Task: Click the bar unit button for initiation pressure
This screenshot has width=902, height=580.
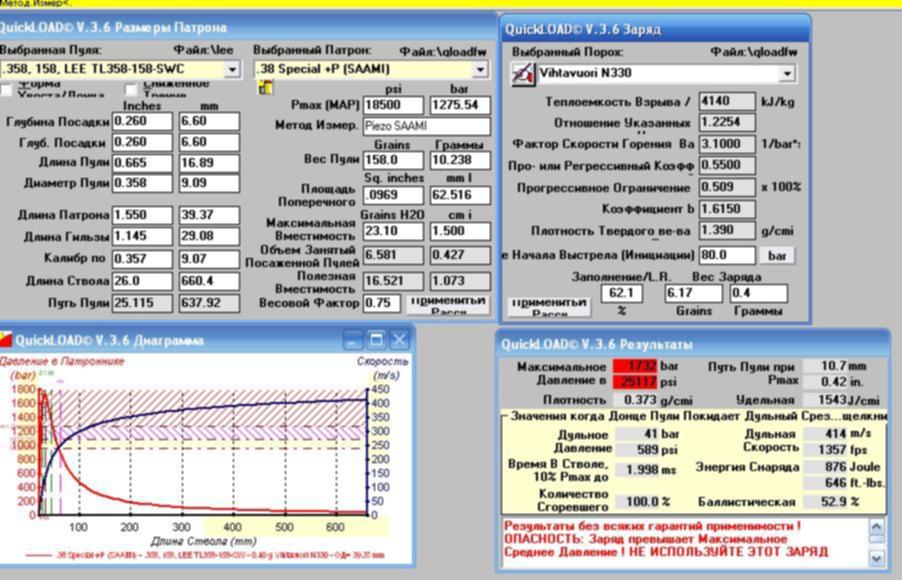Action: point(776,255)
